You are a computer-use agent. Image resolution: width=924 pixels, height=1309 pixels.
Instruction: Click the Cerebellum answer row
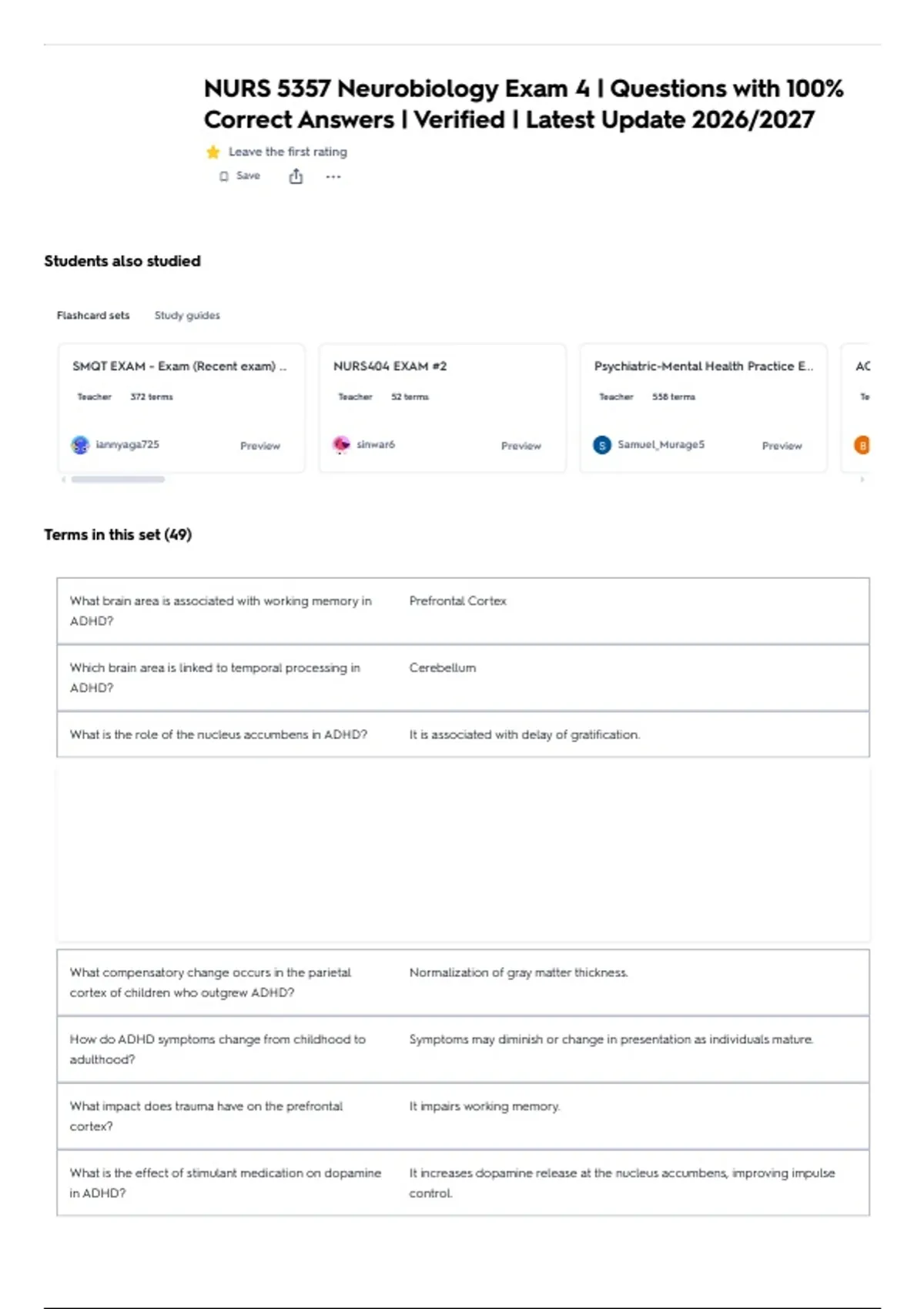(463, 678)
